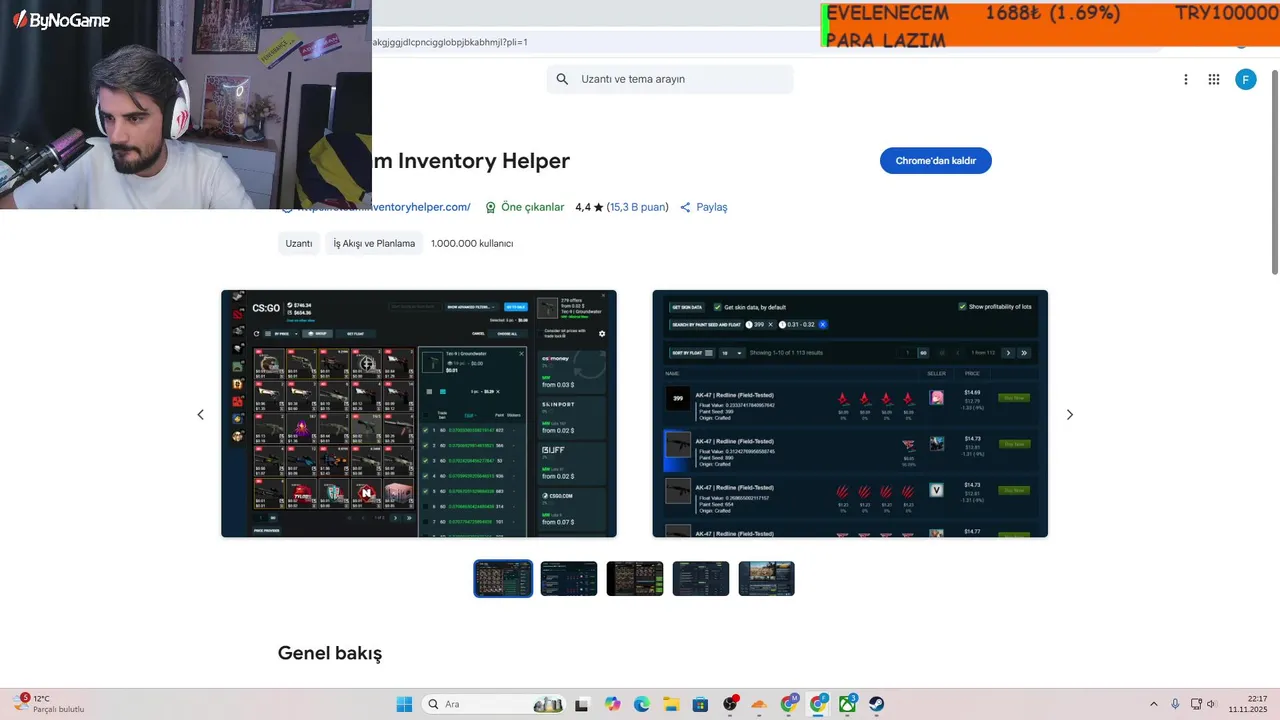Viewport: 1280px width, 720px height.
Task: Launch Copilot from the taskbar
Action: pyautogui.click(x=612, y=704)
